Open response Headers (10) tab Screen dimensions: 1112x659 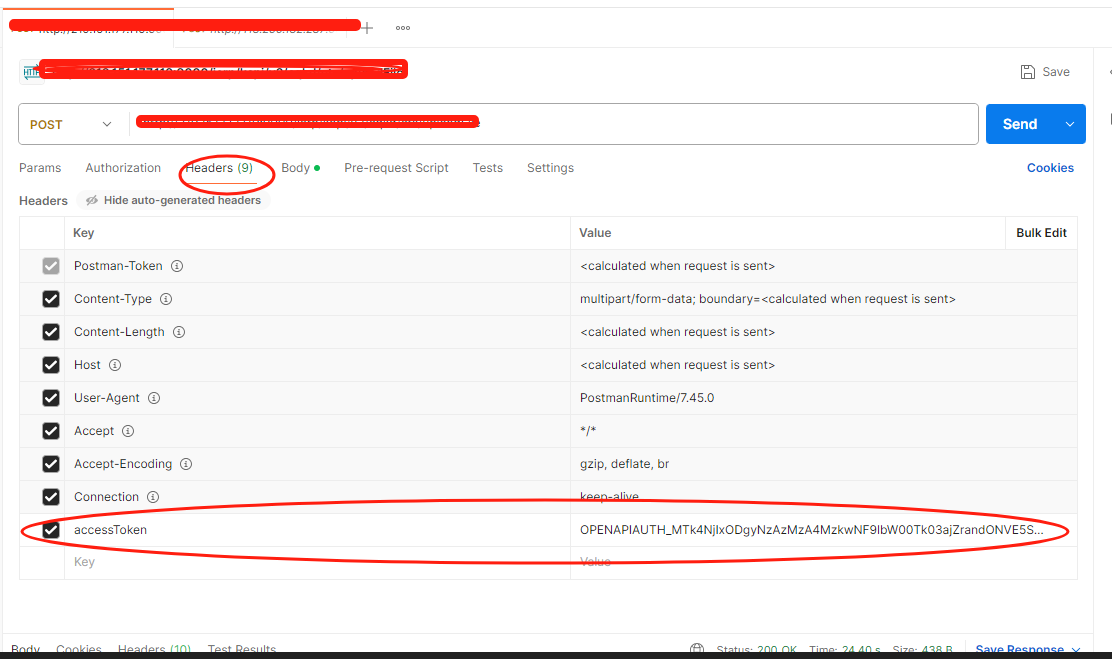click(155, 649)
